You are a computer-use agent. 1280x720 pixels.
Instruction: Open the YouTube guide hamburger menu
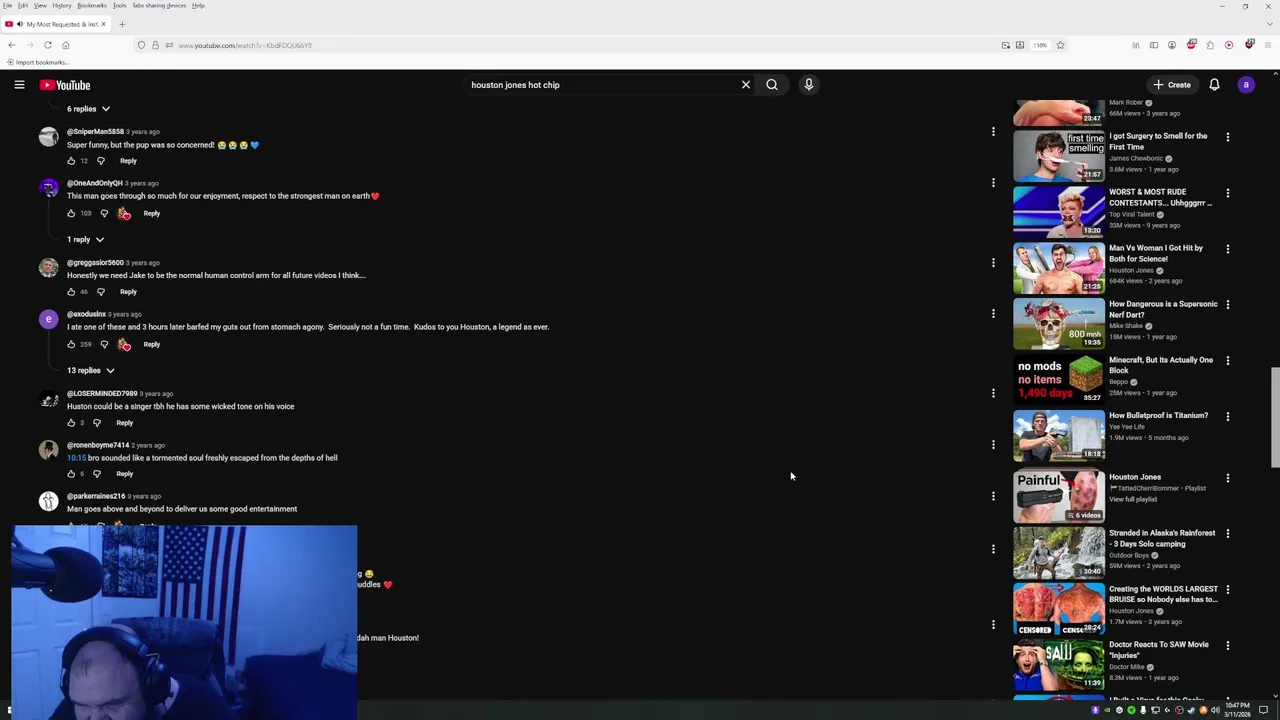pos(19,85)
